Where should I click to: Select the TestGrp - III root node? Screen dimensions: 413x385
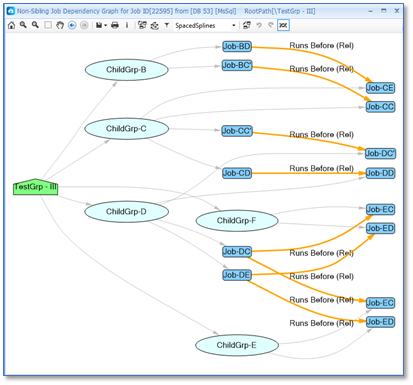(x=35, y=187)
